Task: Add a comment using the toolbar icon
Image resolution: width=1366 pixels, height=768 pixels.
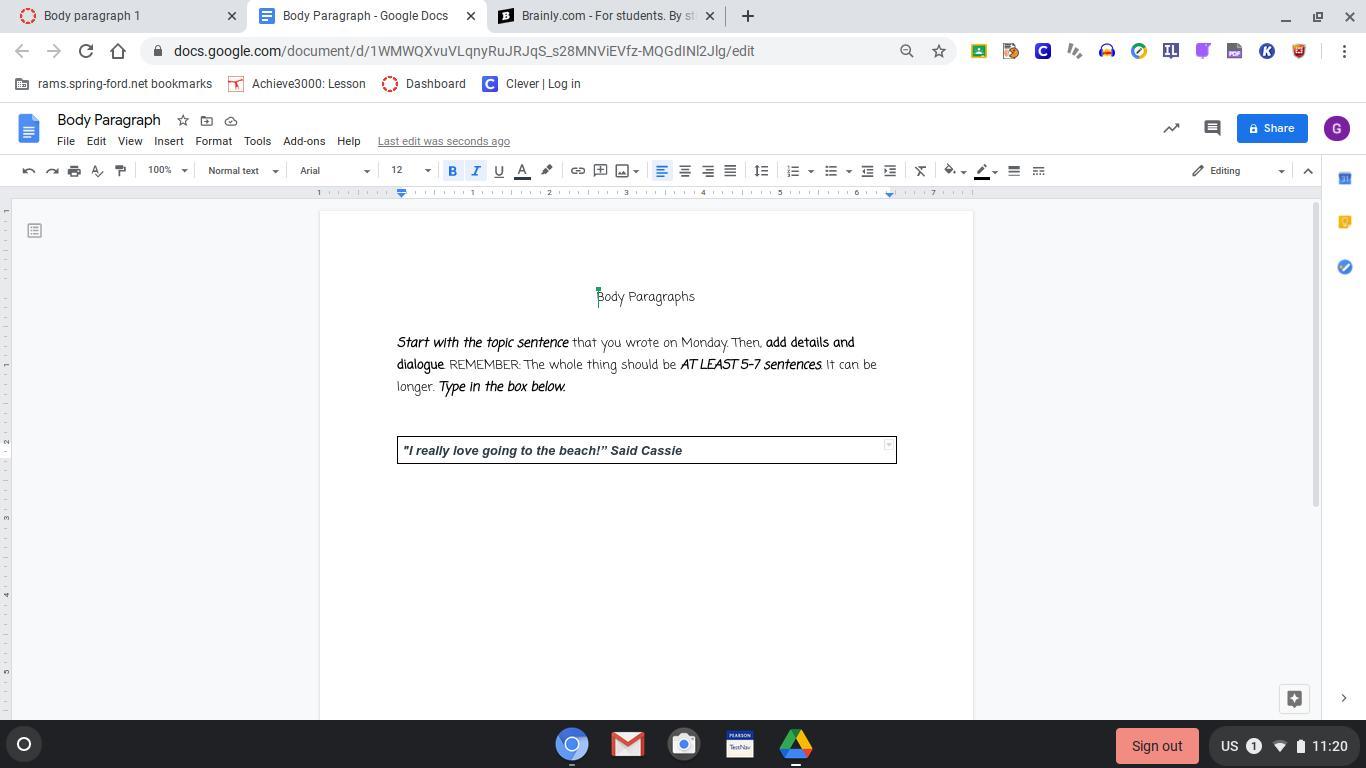Action: tap(600, 171)
